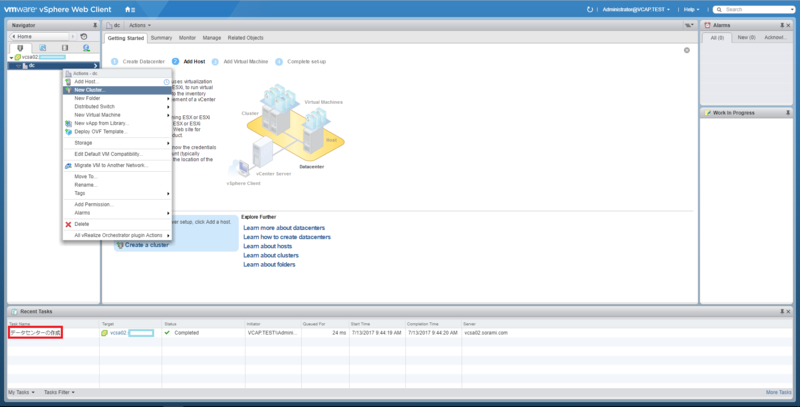The width and height of the screenshot is (800, 407).
Task: Open the navigation history clock icon
Action: coord(84,36)
